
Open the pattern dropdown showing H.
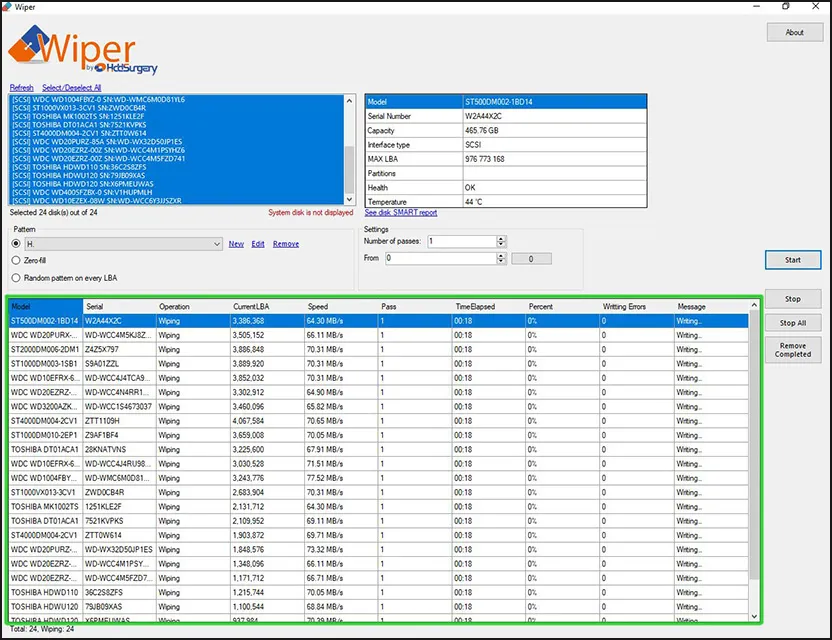[124, 244]
